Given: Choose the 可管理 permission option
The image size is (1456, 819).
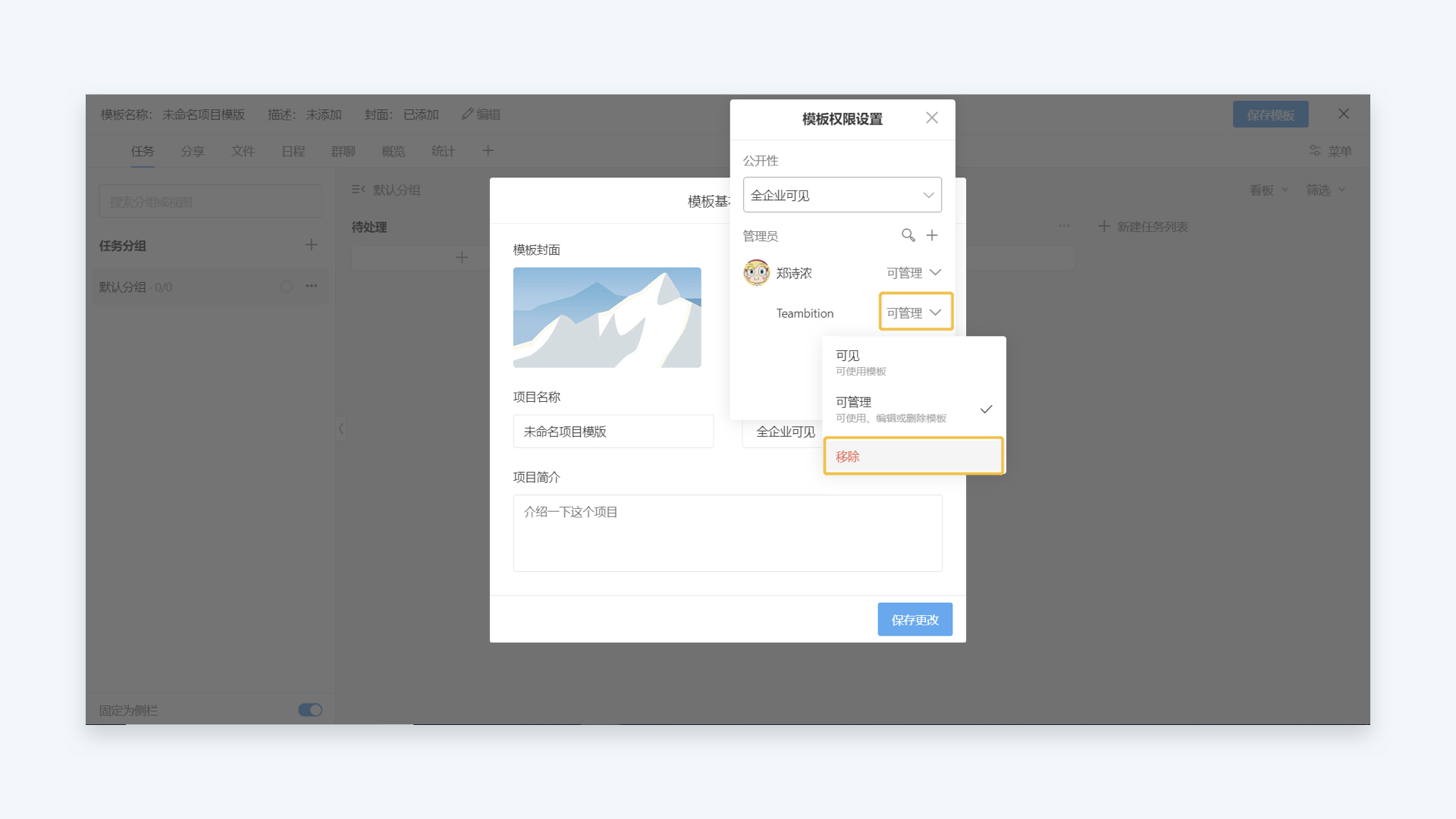Looking at the screenshot, I should coord(914,409).
